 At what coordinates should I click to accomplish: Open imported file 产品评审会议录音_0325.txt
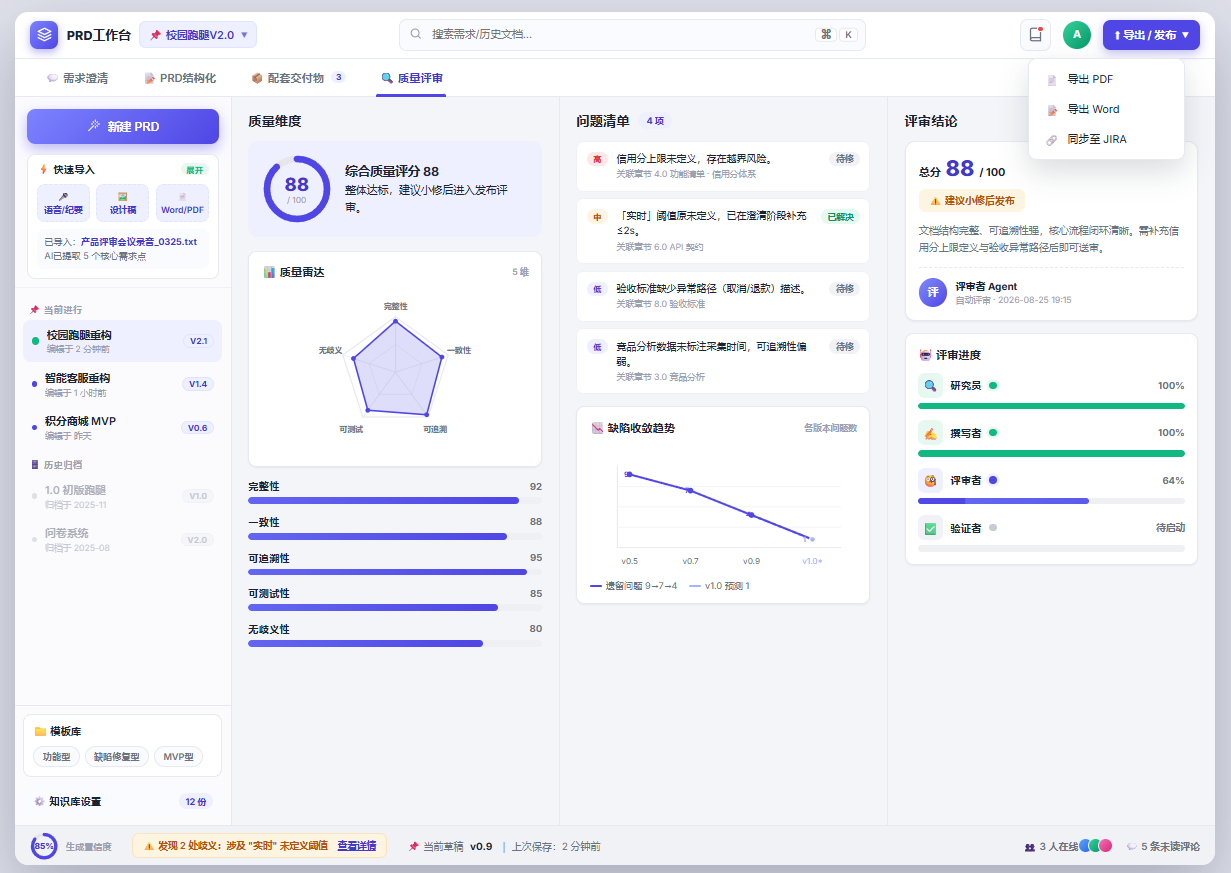point(139,242)
